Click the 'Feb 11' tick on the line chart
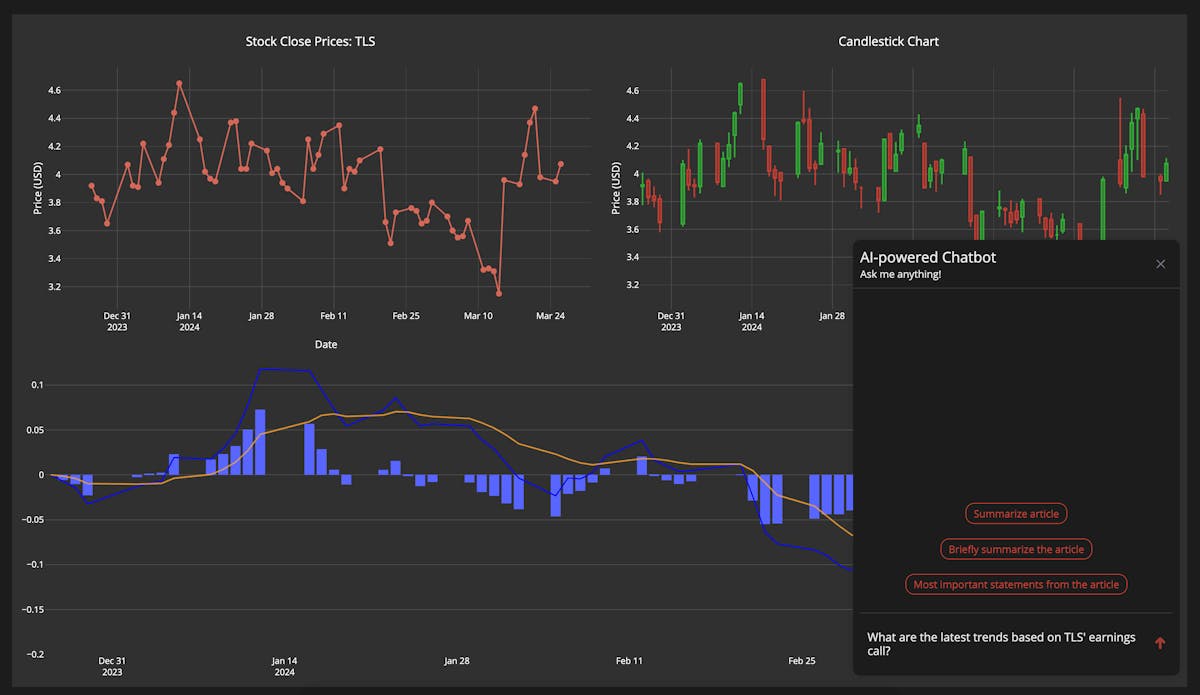The height and width of the screenshot is (695, 1200). (333, 316)
